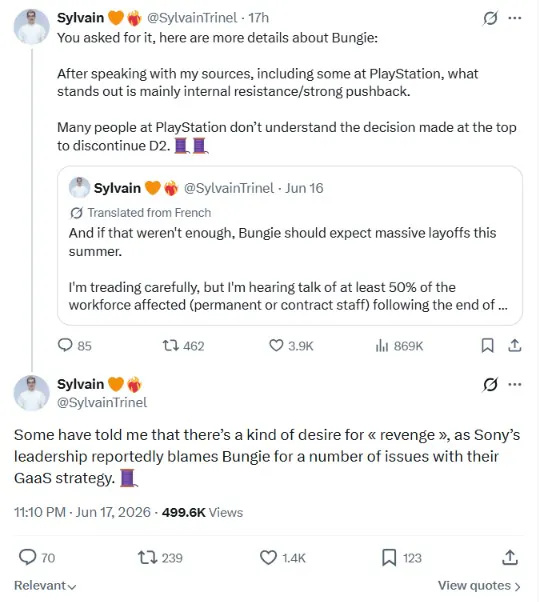542x602 pixels.
Task: Share the first tweet via share icon
Action: (x=514, y=346)
